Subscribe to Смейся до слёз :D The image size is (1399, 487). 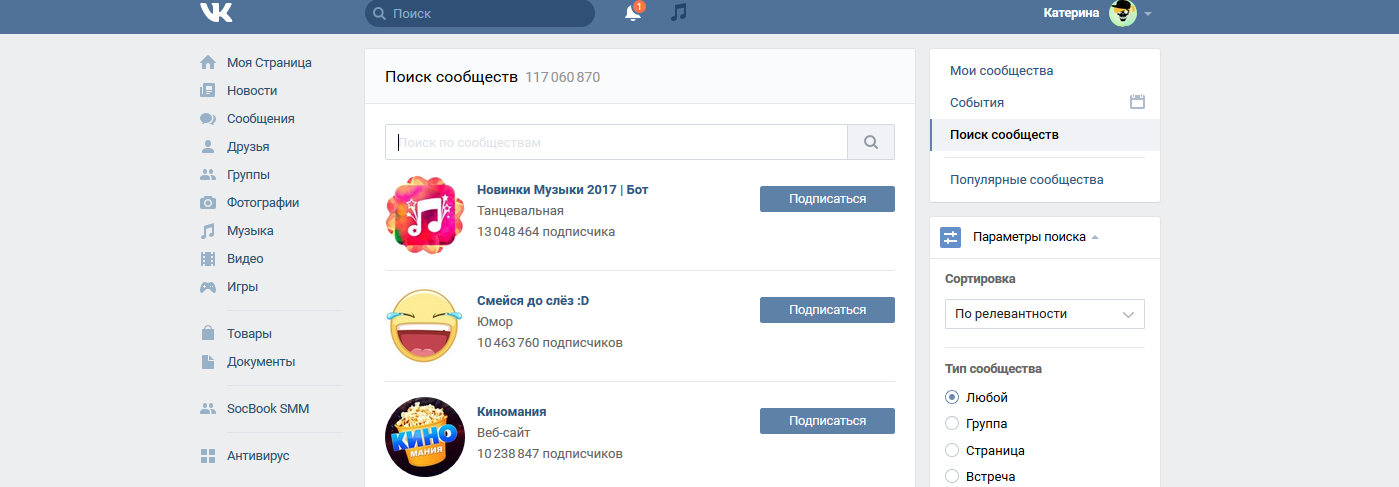(827, 310)
